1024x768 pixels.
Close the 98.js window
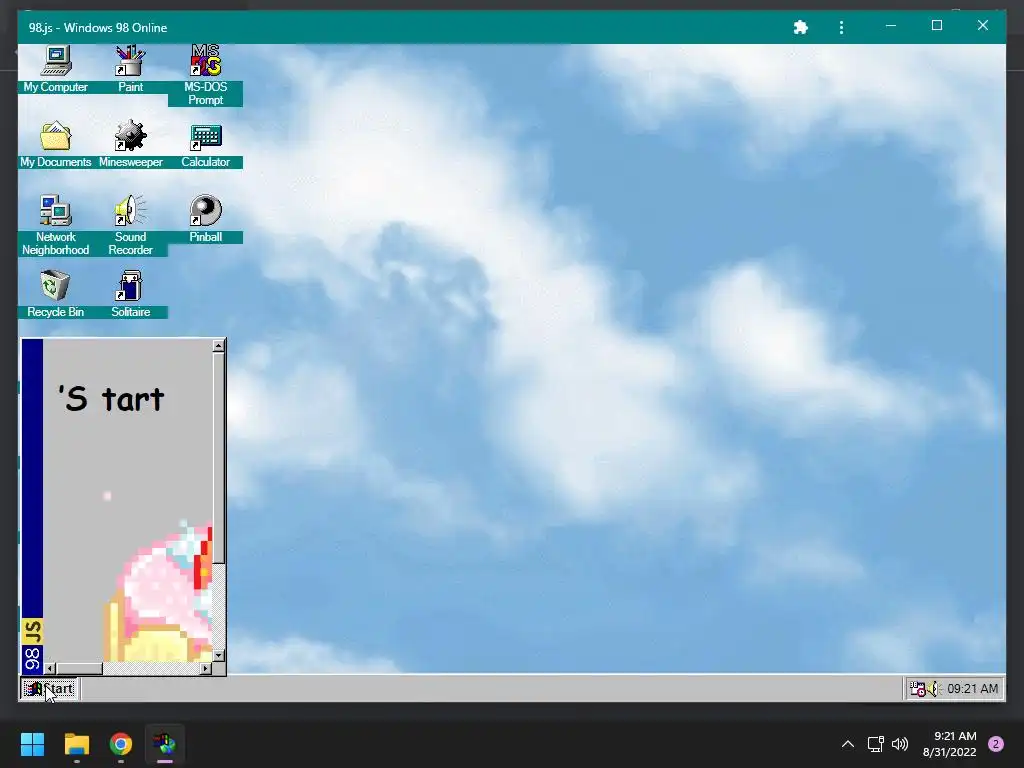point(982,26)
